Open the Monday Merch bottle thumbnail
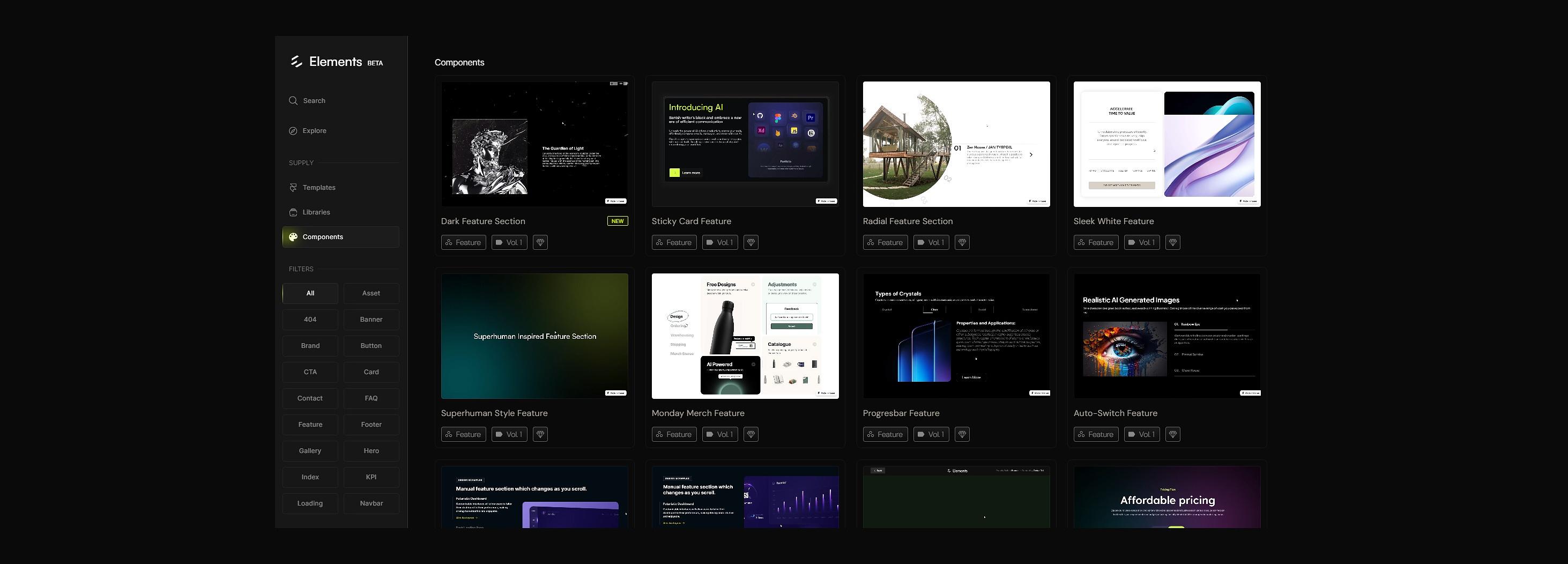The height and width of the screenshot is (564, 1568). point(745,336)
